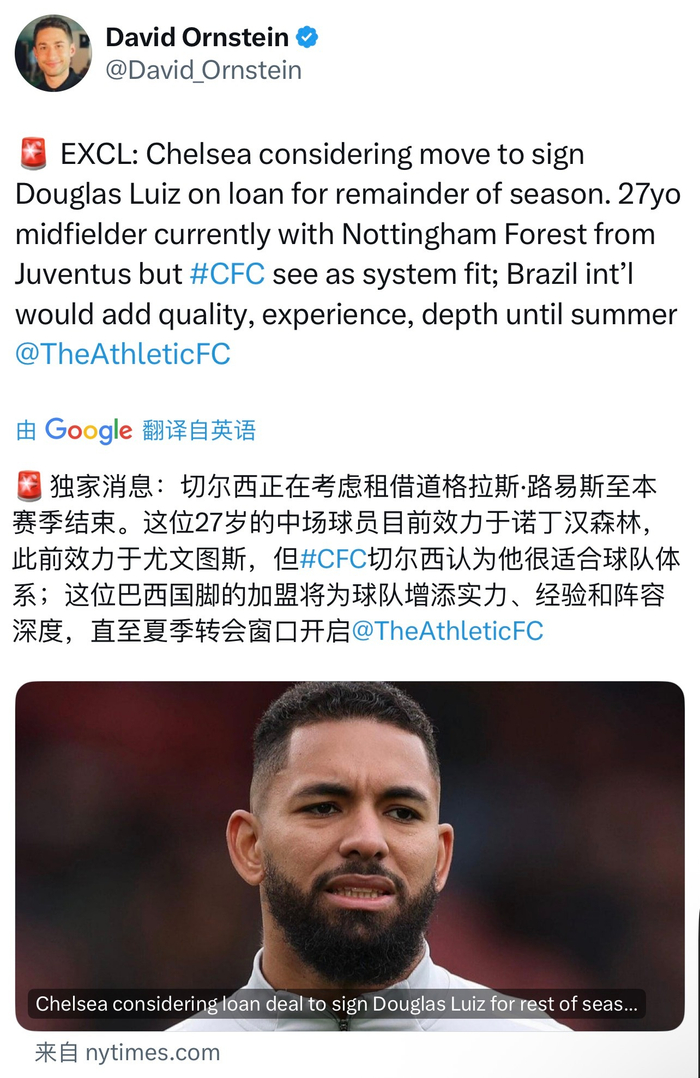
Task: Open the @David_Ornstein handle
Action: 203,71
